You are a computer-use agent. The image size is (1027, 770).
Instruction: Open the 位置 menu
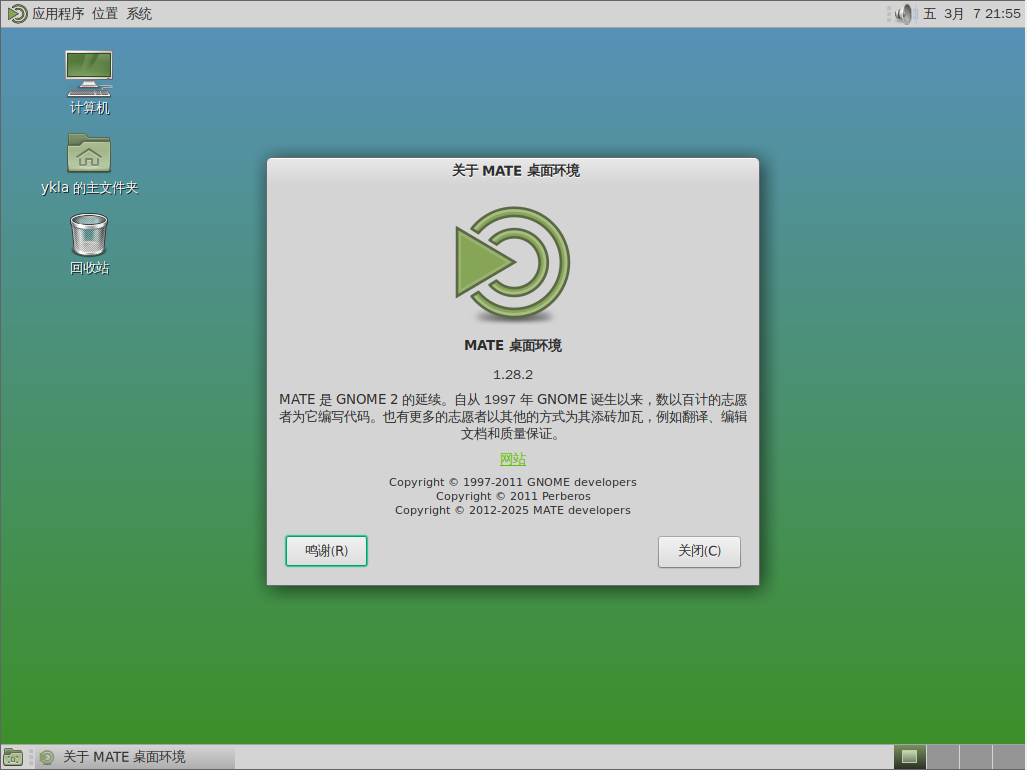click(105, 14)
